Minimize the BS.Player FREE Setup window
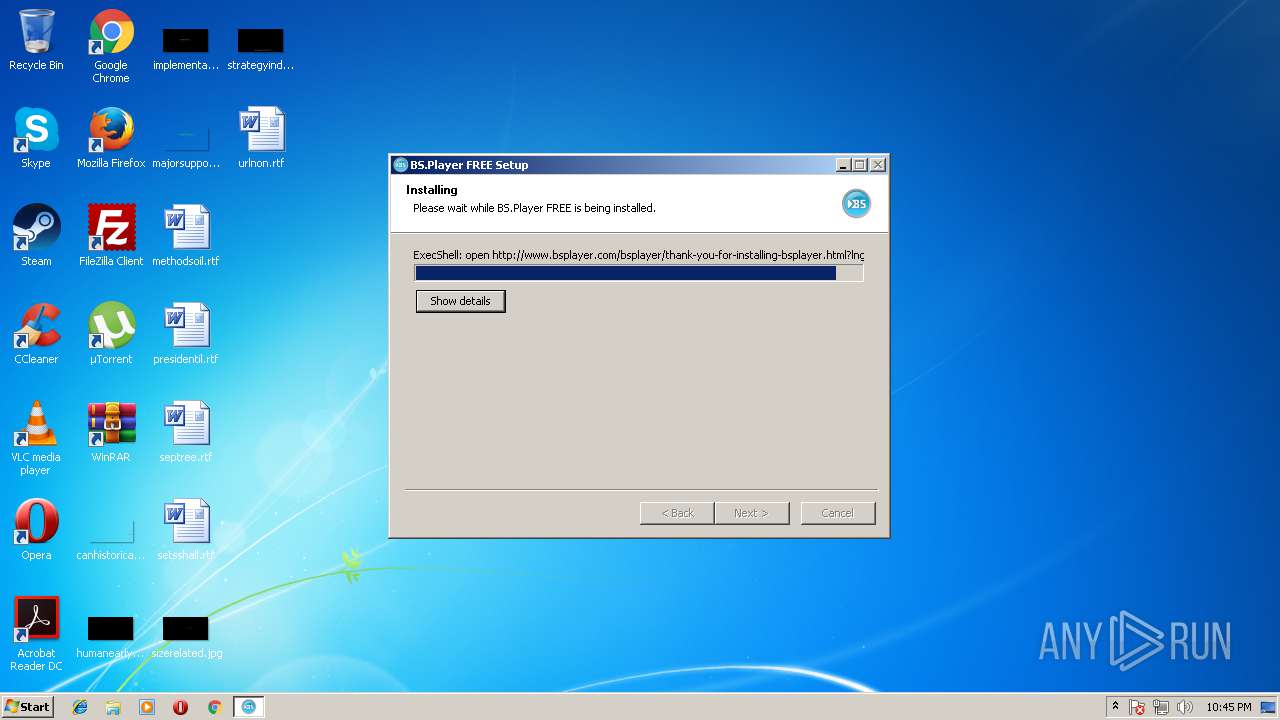The width and height of the screenshot is (1280, 720). [x=843, y=165]
